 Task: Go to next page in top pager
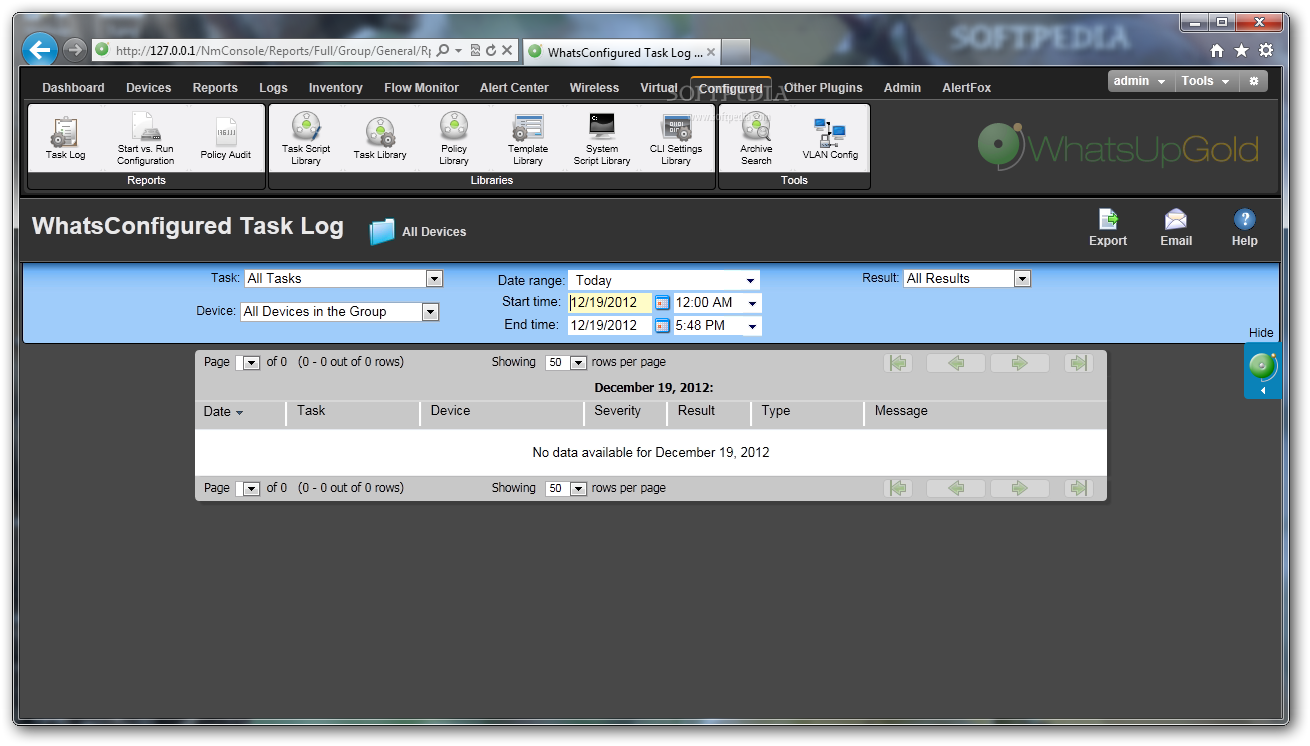1020,363
